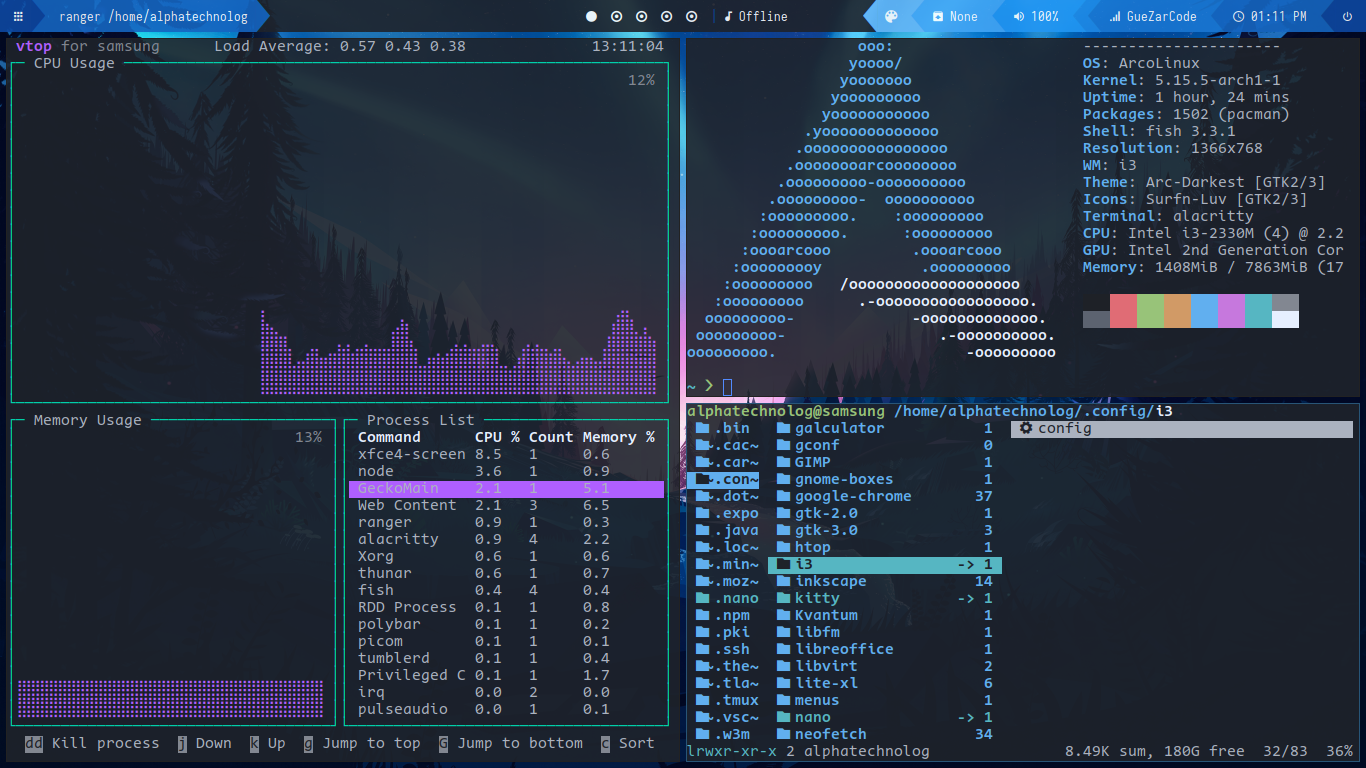Open the launcher menu icon in polybar

coord(20,16)
